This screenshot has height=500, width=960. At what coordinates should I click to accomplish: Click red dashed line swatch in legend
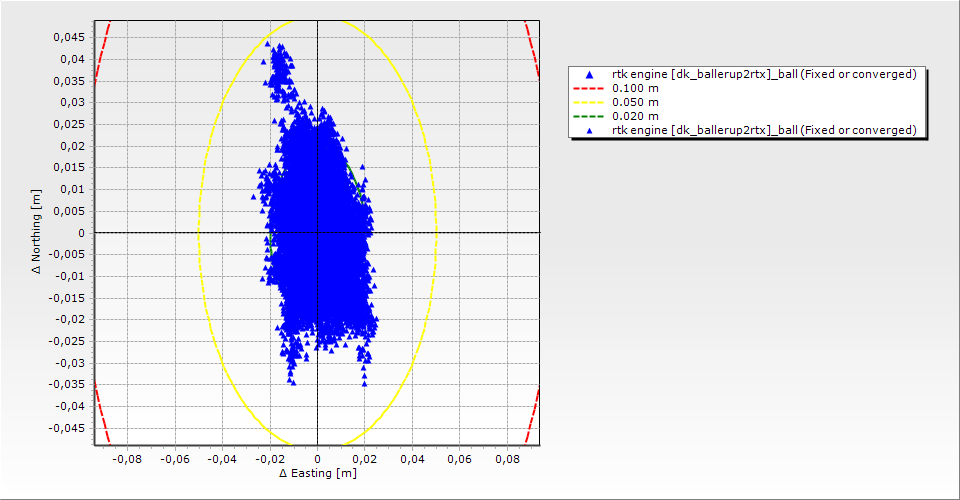point(588,88)
